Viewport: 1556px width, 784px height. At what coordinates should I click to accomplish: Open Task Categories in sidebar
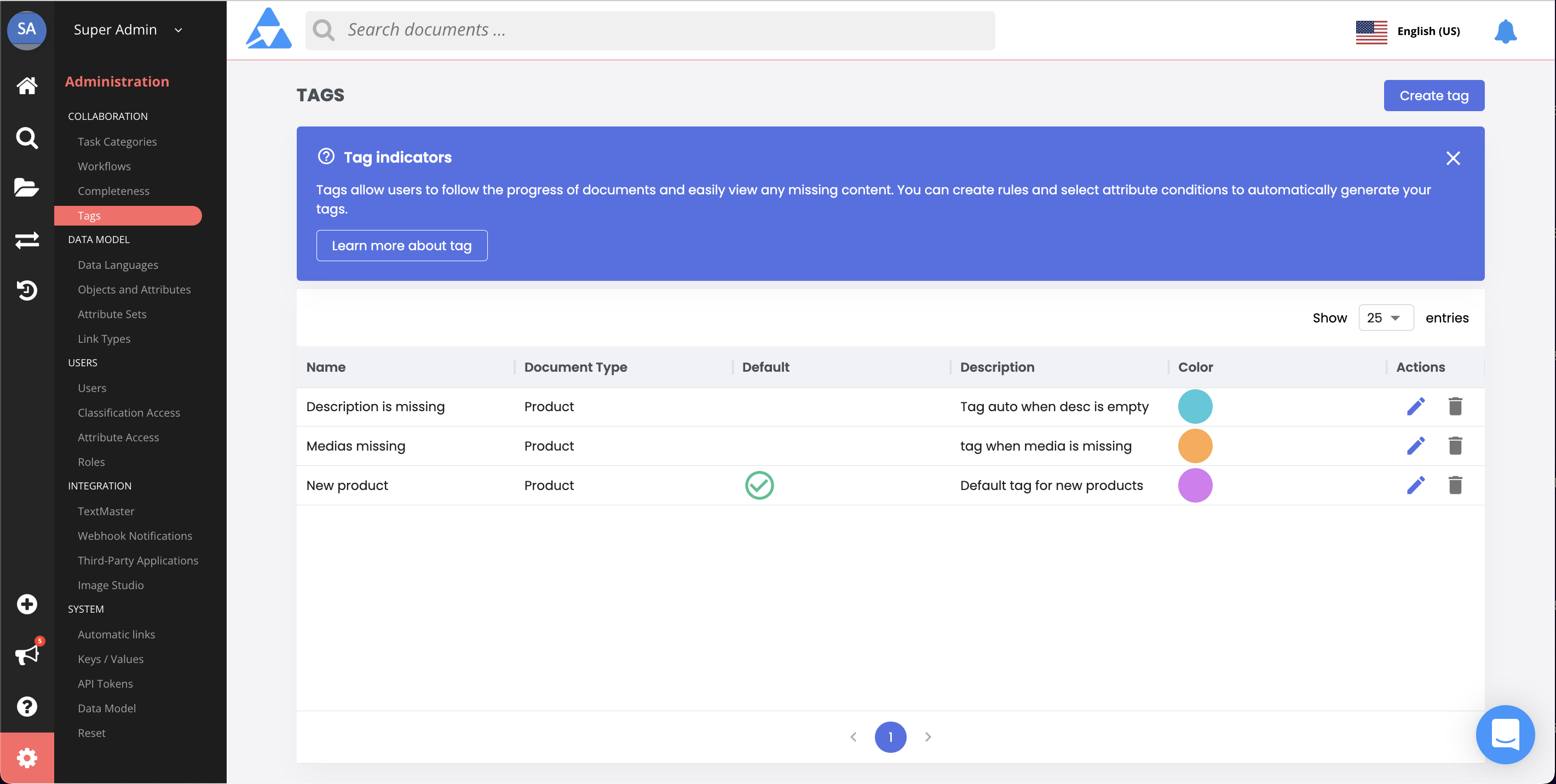(x=117, y=141)
